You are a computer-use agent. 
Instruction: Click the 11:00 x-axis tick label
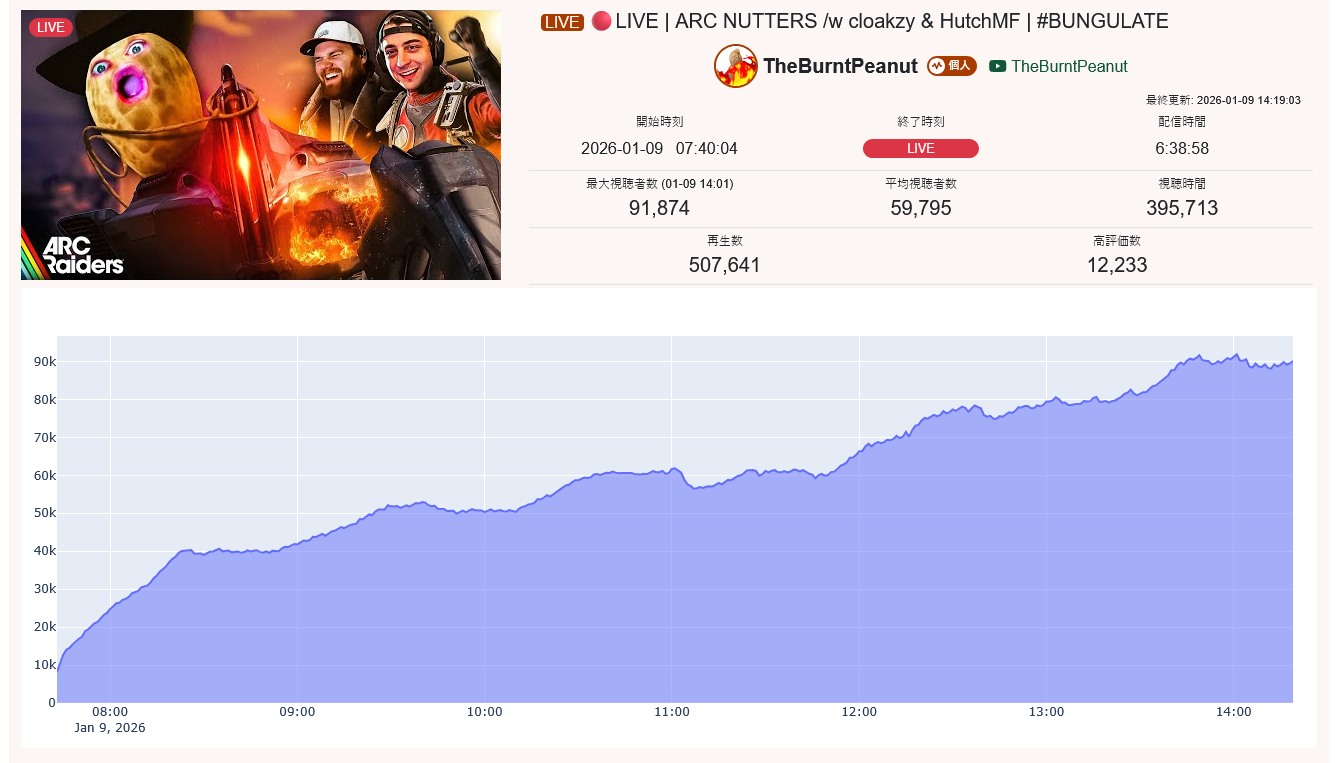point(672,712)
